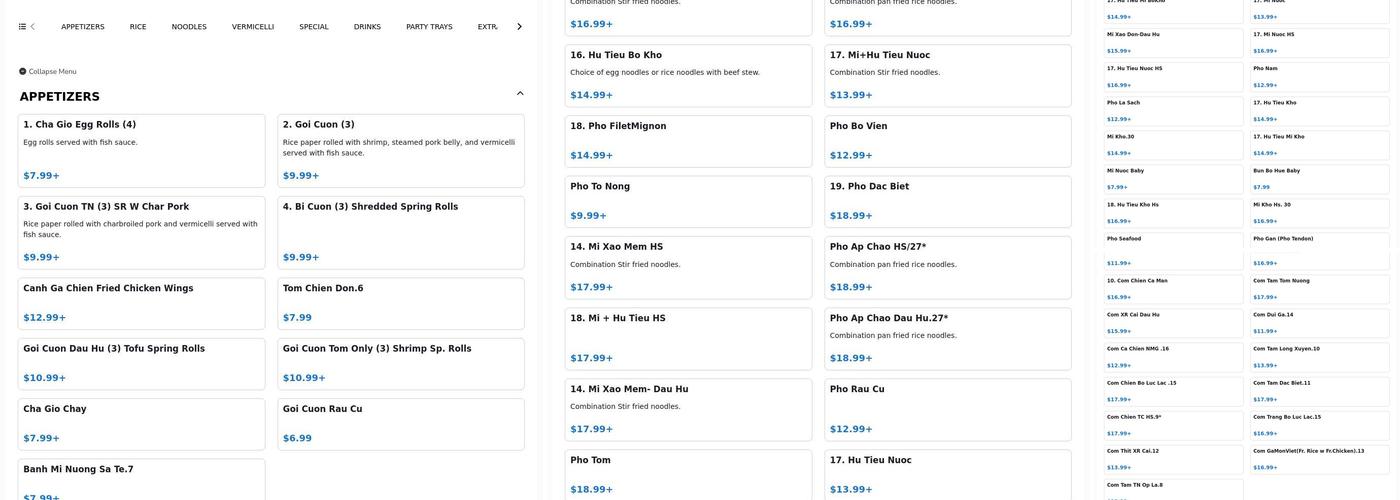The width and height of the screenshot is (1400, 500).
Task: Click the Collapse Menu link
Action: tap(52, 72)
